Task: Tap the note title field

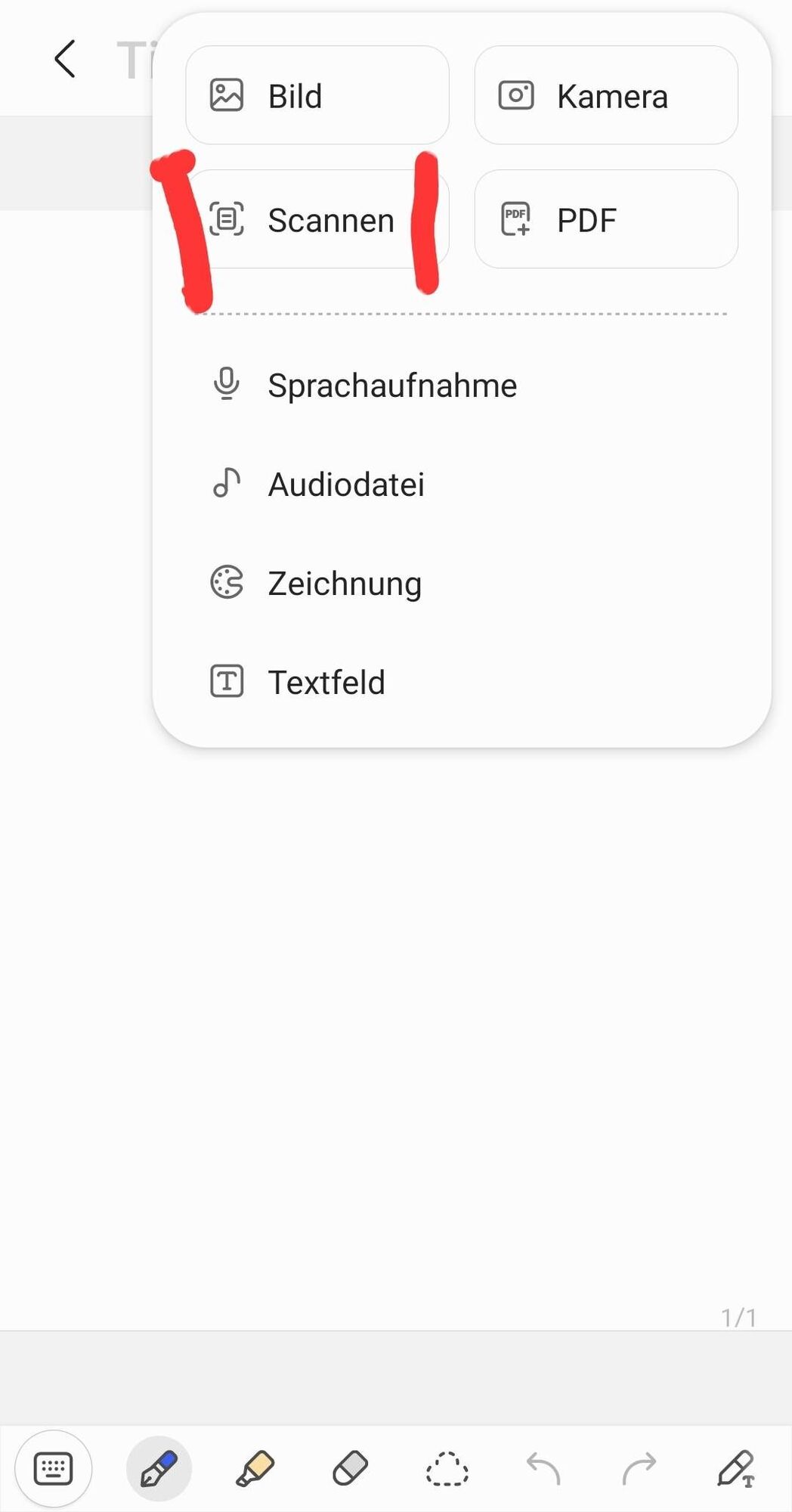Action: 136,59
